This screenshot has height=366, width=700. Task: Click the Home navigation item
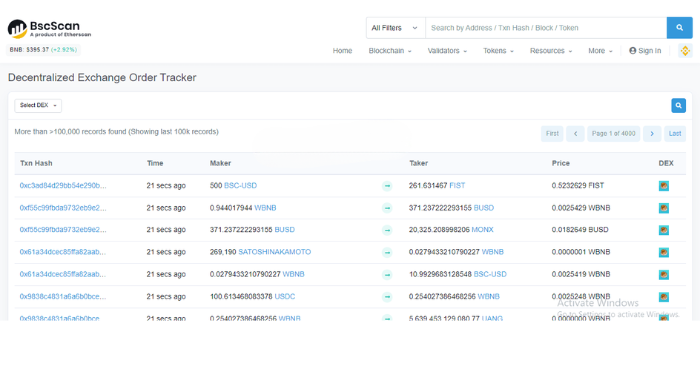(x=342, y=51)
